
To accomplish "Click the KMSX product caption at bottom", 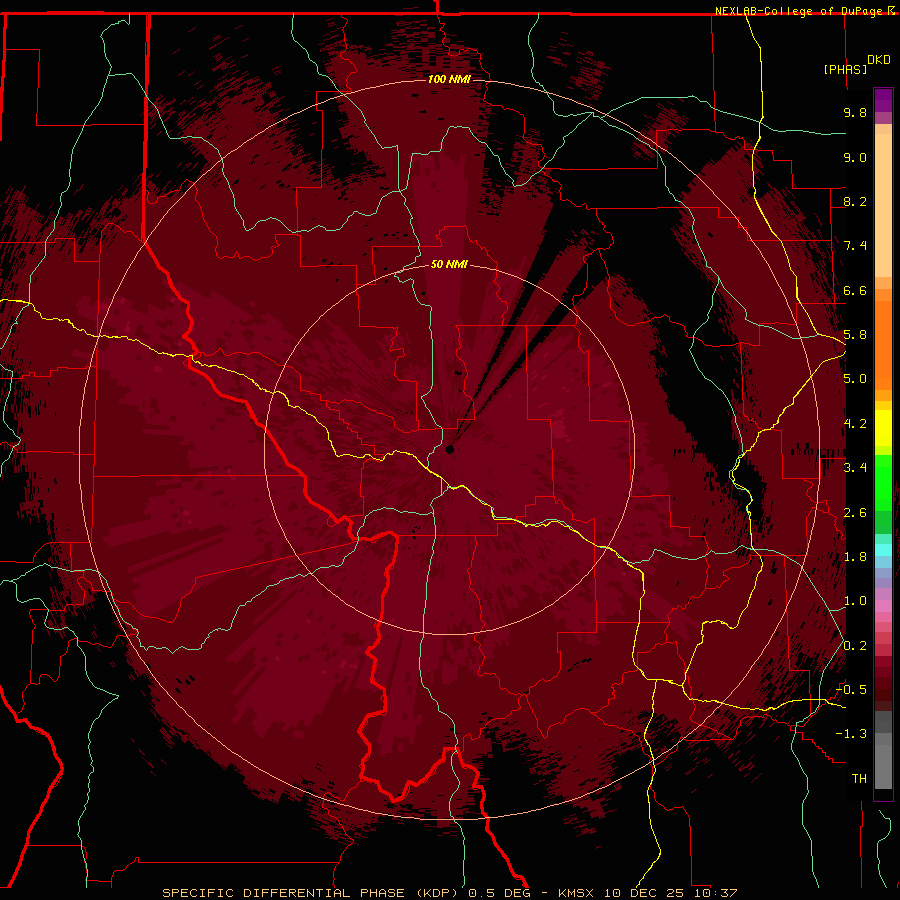I will tap(449, 893).
